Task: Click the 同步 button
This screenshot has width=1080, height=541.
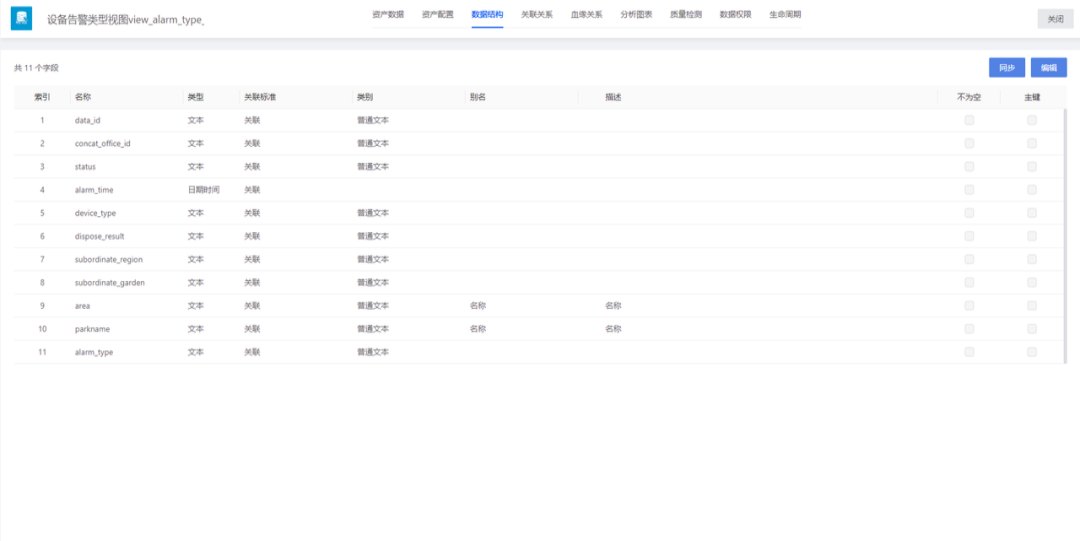Action: click(1007, 68)
